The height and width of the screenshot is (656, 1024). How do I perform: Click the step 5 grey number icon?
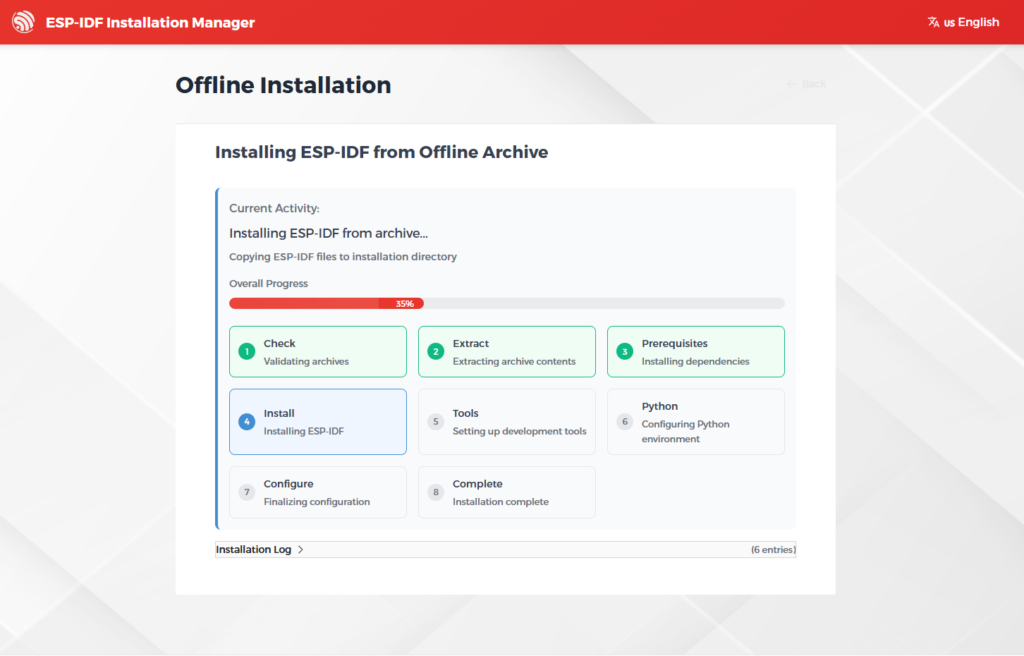pos(436,421)
